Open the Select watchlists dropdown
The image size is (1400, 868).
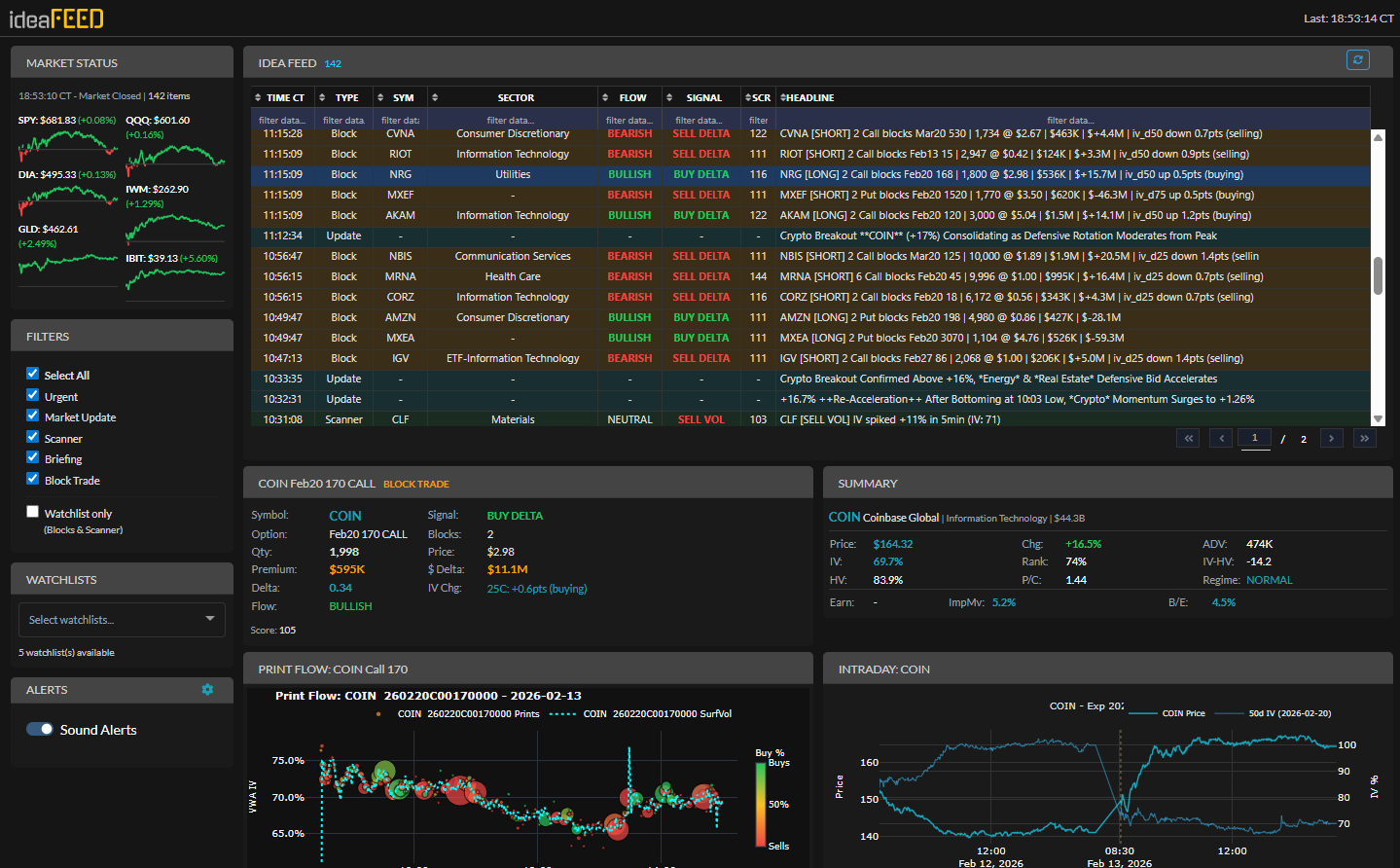(122, 620)
